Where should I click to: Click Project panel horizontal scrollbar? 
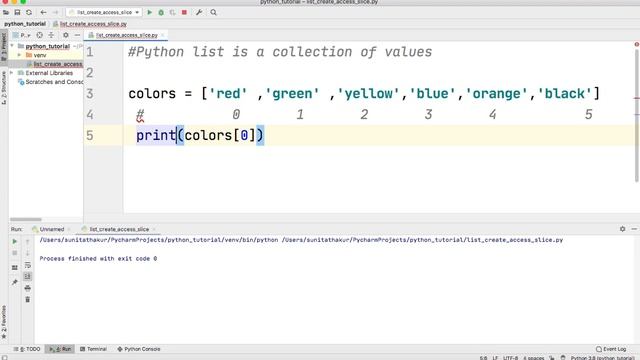[x=26, y=220]
